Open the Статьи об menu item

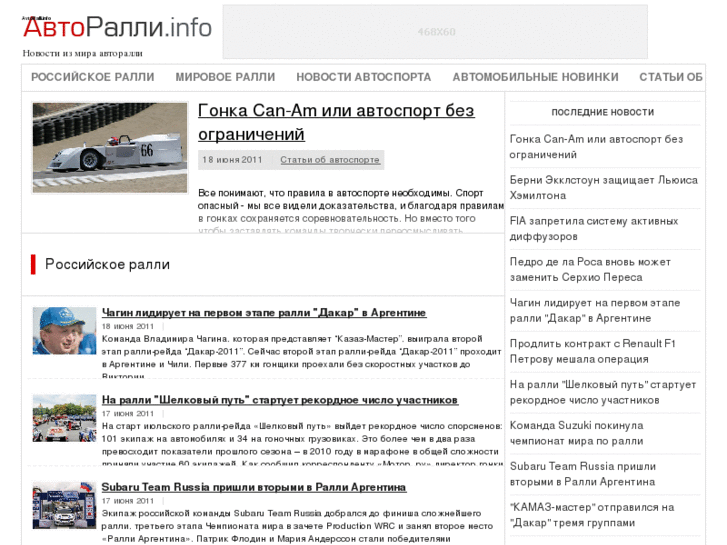671,77
